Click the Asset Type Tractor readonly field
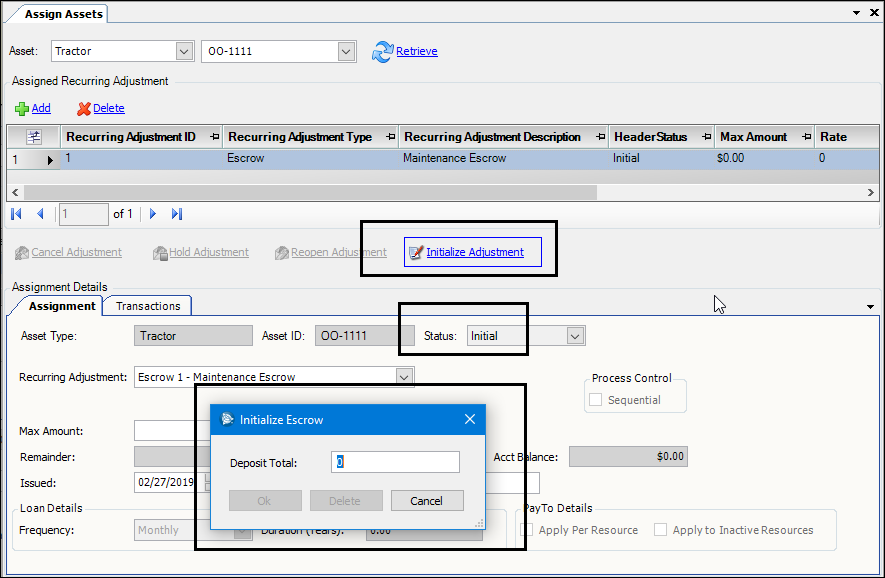Screen dimensions: 885x578 193,336
